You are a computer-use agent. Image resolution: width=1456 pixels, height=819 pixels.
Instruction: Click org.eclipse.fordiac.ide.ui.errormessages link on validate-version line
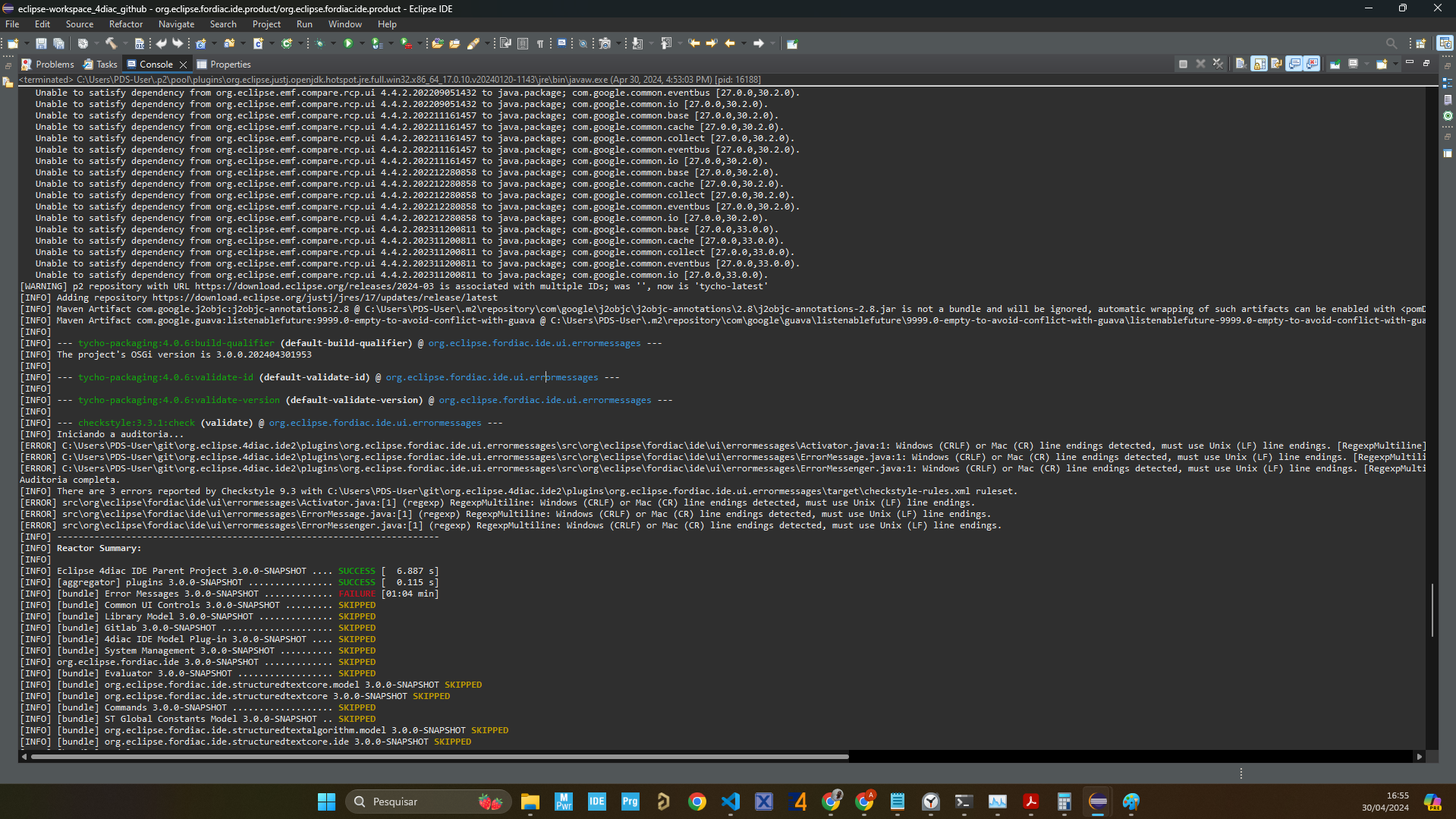(545, 400)
